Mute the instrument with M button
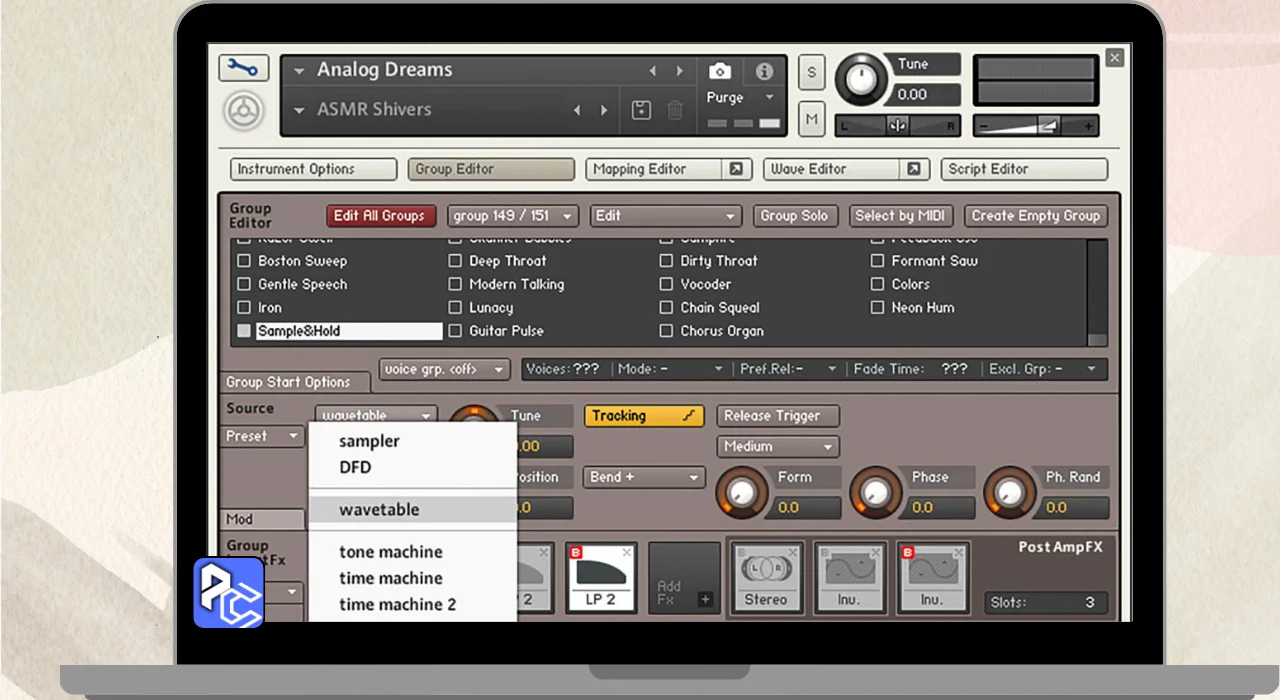 pyautogui.click(x=811, y=119)
